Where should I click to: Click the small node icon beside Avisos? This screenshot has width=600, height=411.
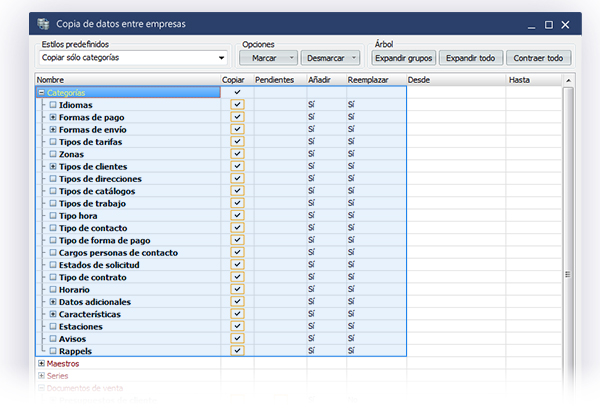click(x=53, y=338)
